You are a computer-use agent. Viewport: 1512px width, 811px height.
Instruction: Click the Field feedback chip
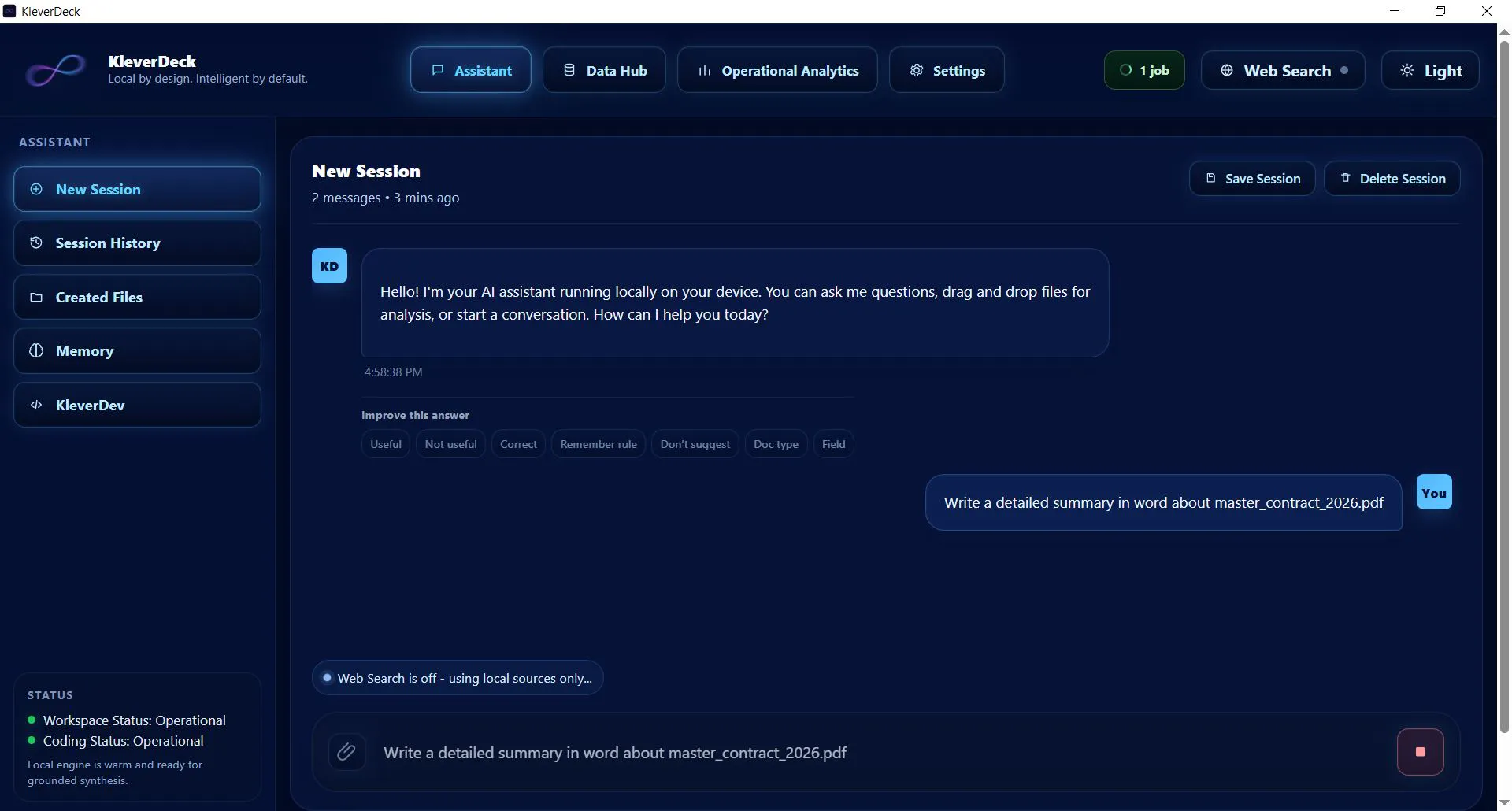coord(833,444)
